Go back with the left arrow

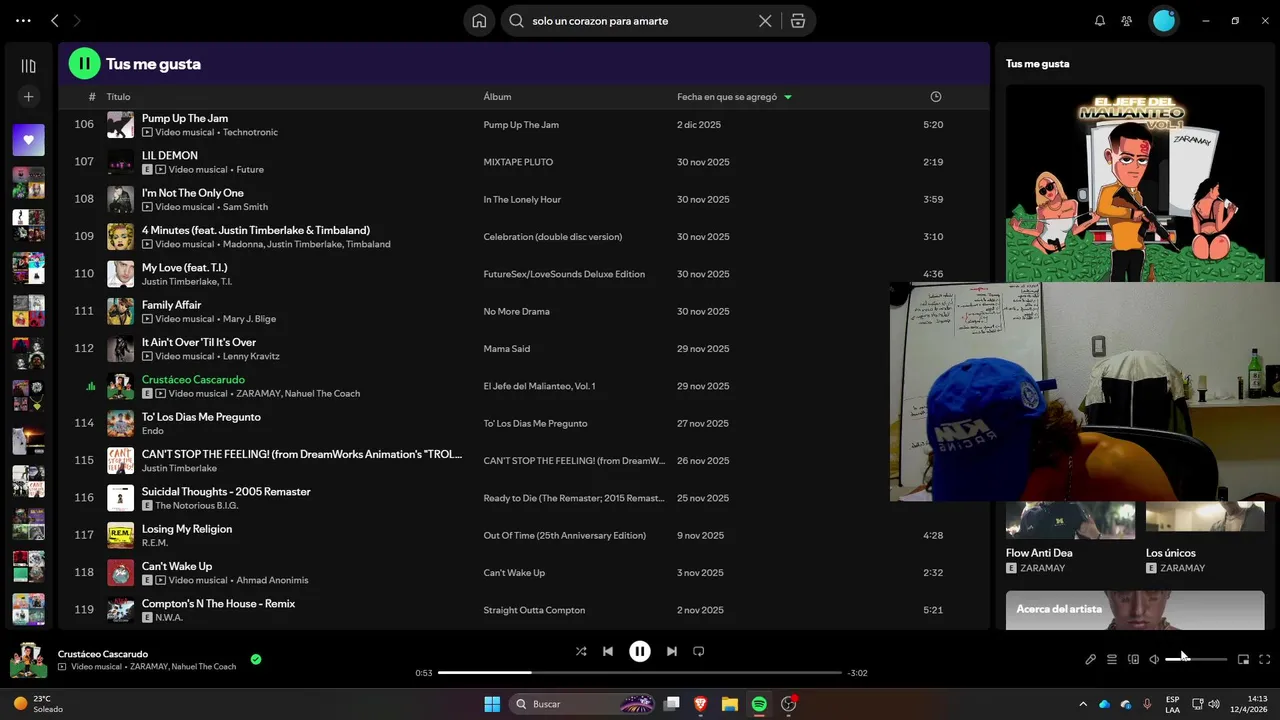click(55, 21)
